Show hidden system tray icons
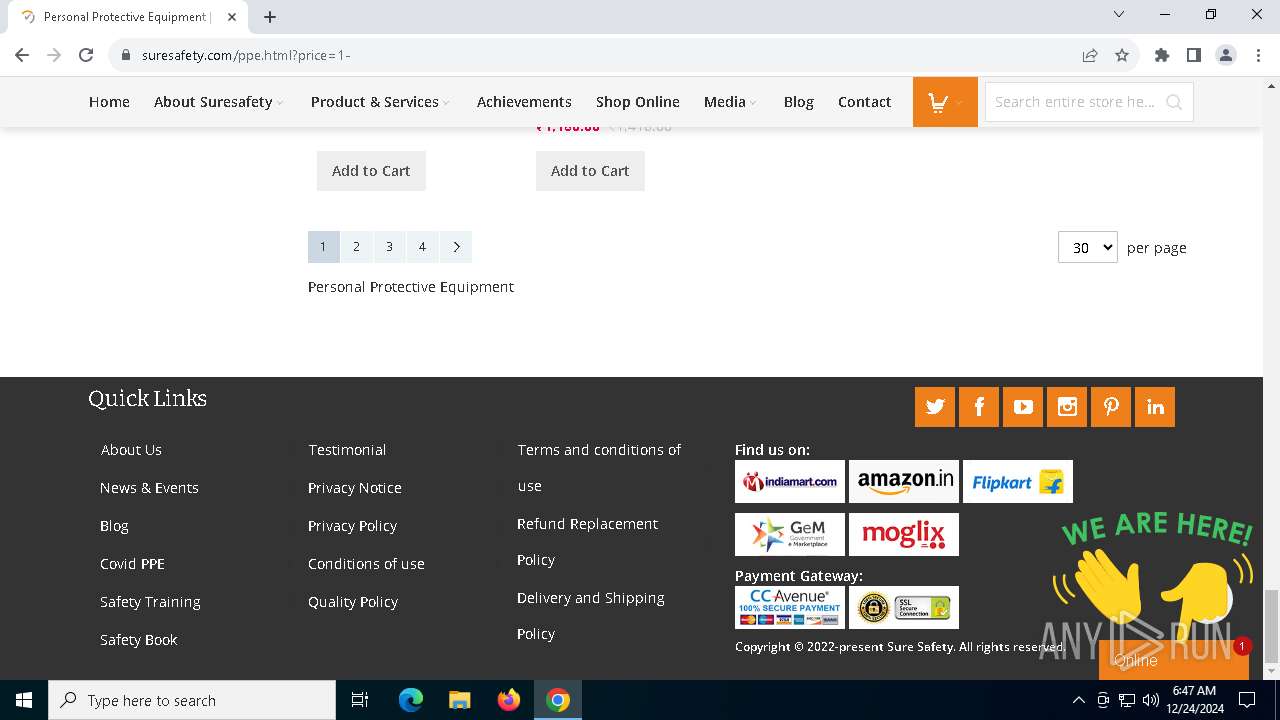This screenshot has height=720, width=1280. pyautogui.click(x=1078, y=700)
